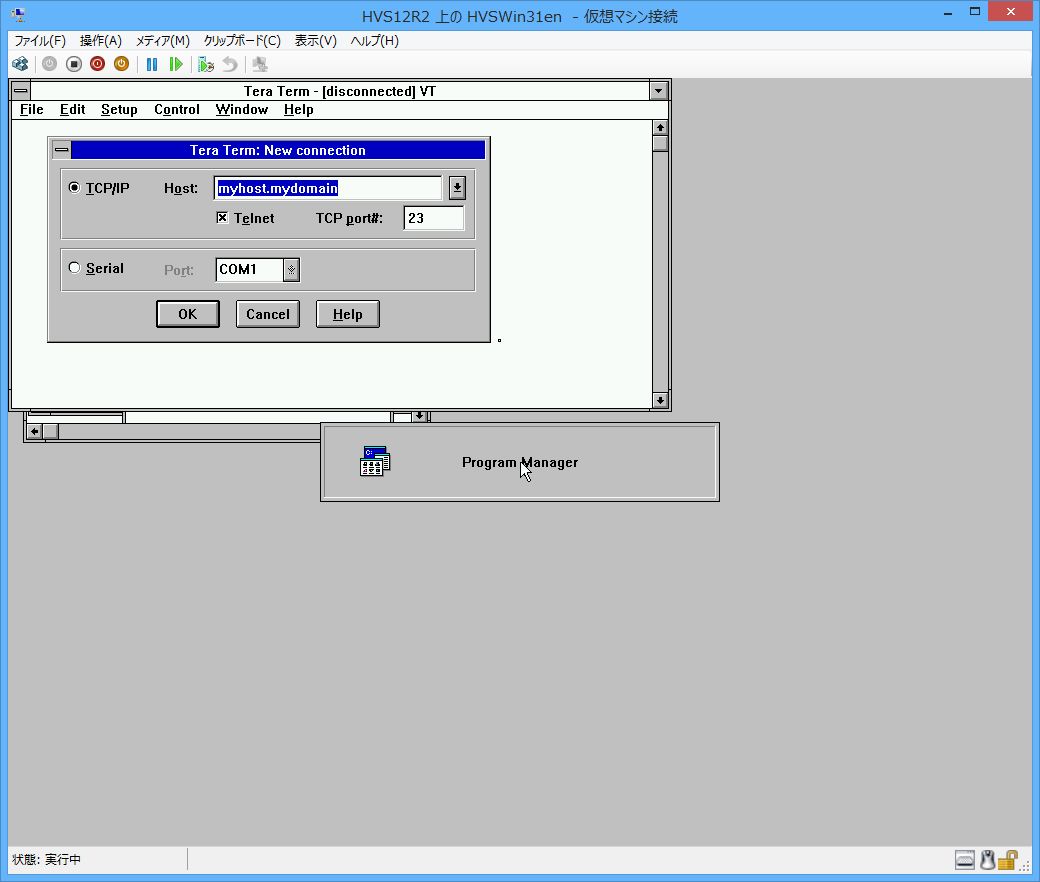Expand the Host history dropdown

click(x=457, y=188)
